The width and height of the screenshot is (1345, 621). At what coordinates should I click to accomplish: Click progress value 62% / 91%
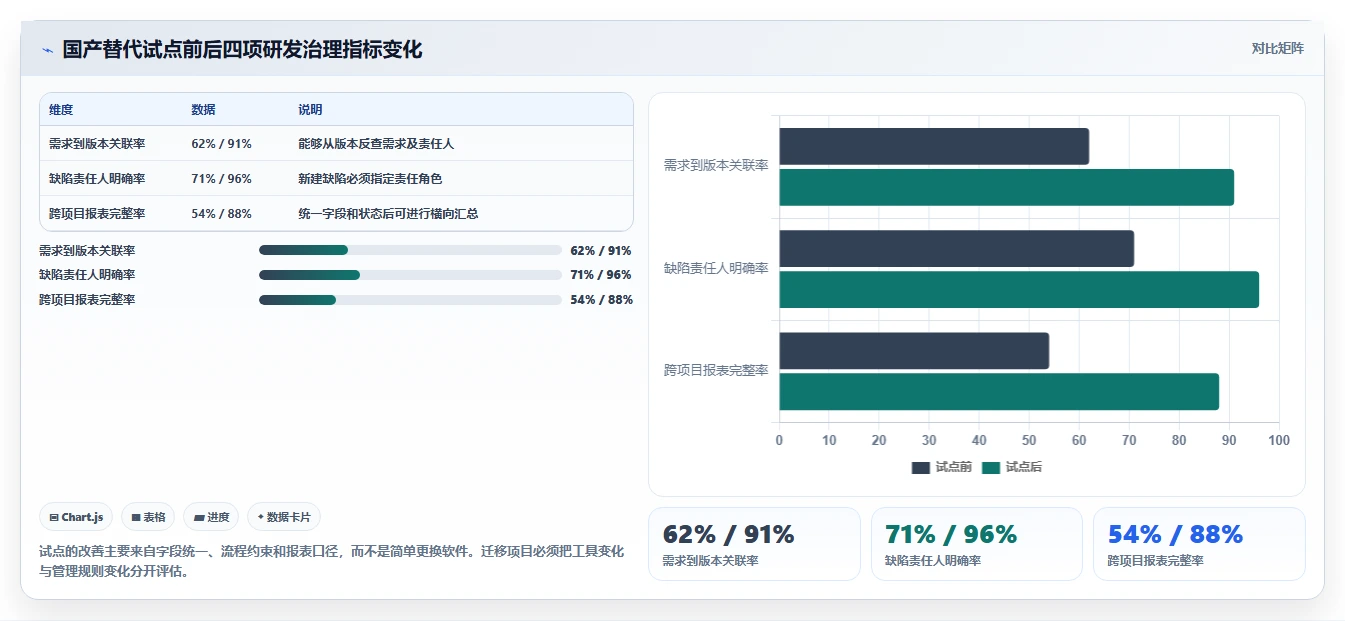pyautogui.click(x=601, y=250)
